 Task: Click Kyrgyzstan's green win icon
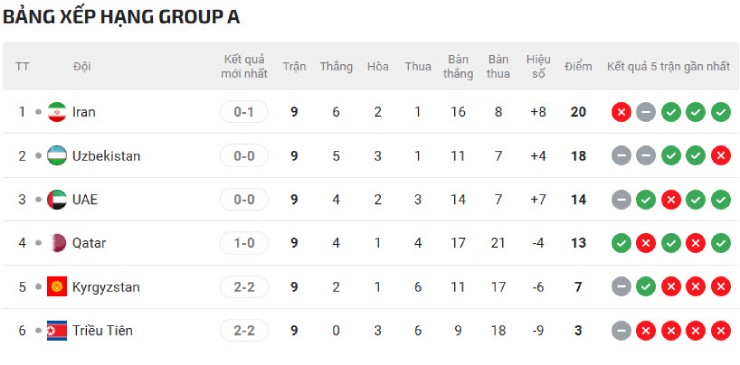(646, 287)
